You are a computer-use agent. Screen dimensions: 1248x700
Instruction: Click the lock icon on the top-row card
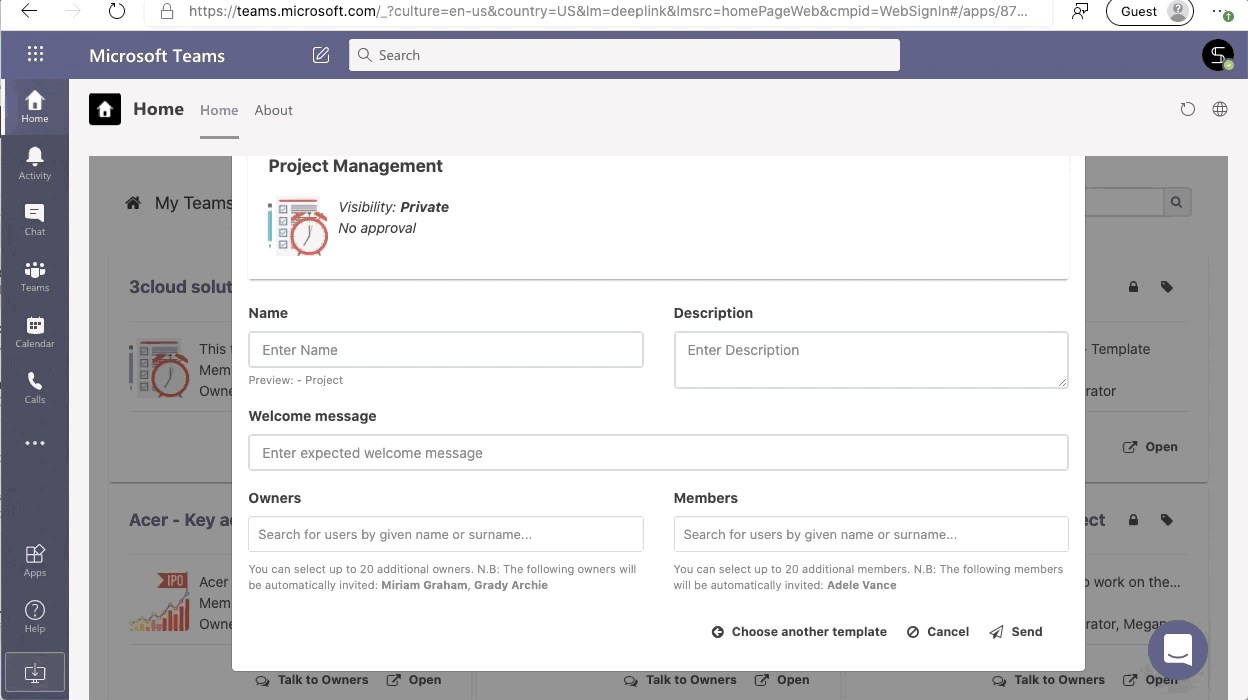pyautogui.click(x=1133, y=287)
